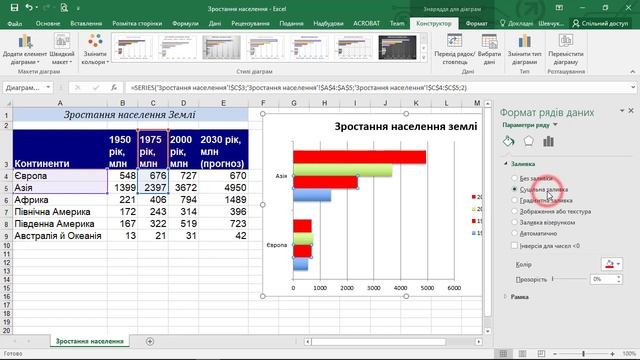The height and width of the screenshot is (360, 640).
Task: Open the Файл tab
Action: click(14, 24)
